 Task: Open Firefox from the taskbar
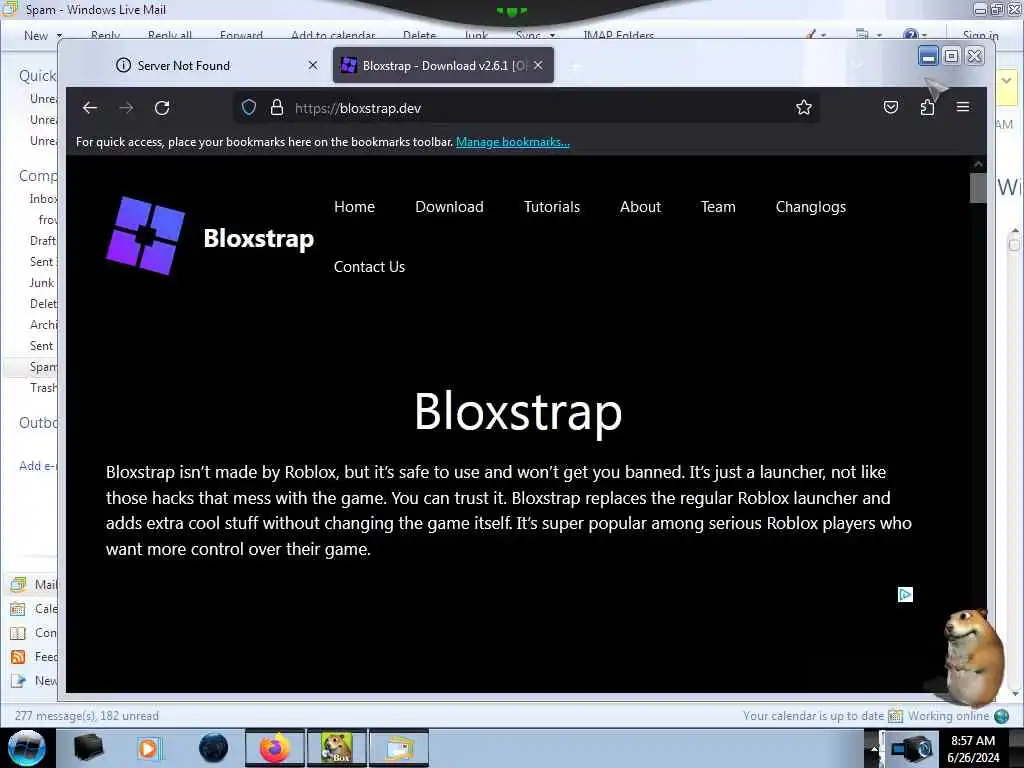point(275,748)
